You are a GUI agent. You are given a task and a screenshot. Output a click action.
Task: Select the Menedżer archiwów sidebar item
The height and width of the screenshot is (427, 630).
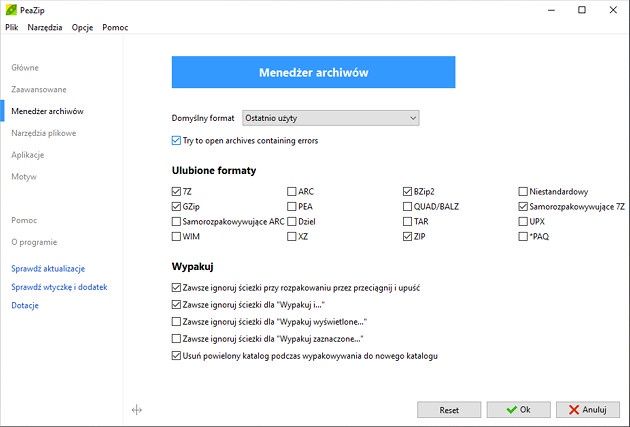tap(47, 111)
